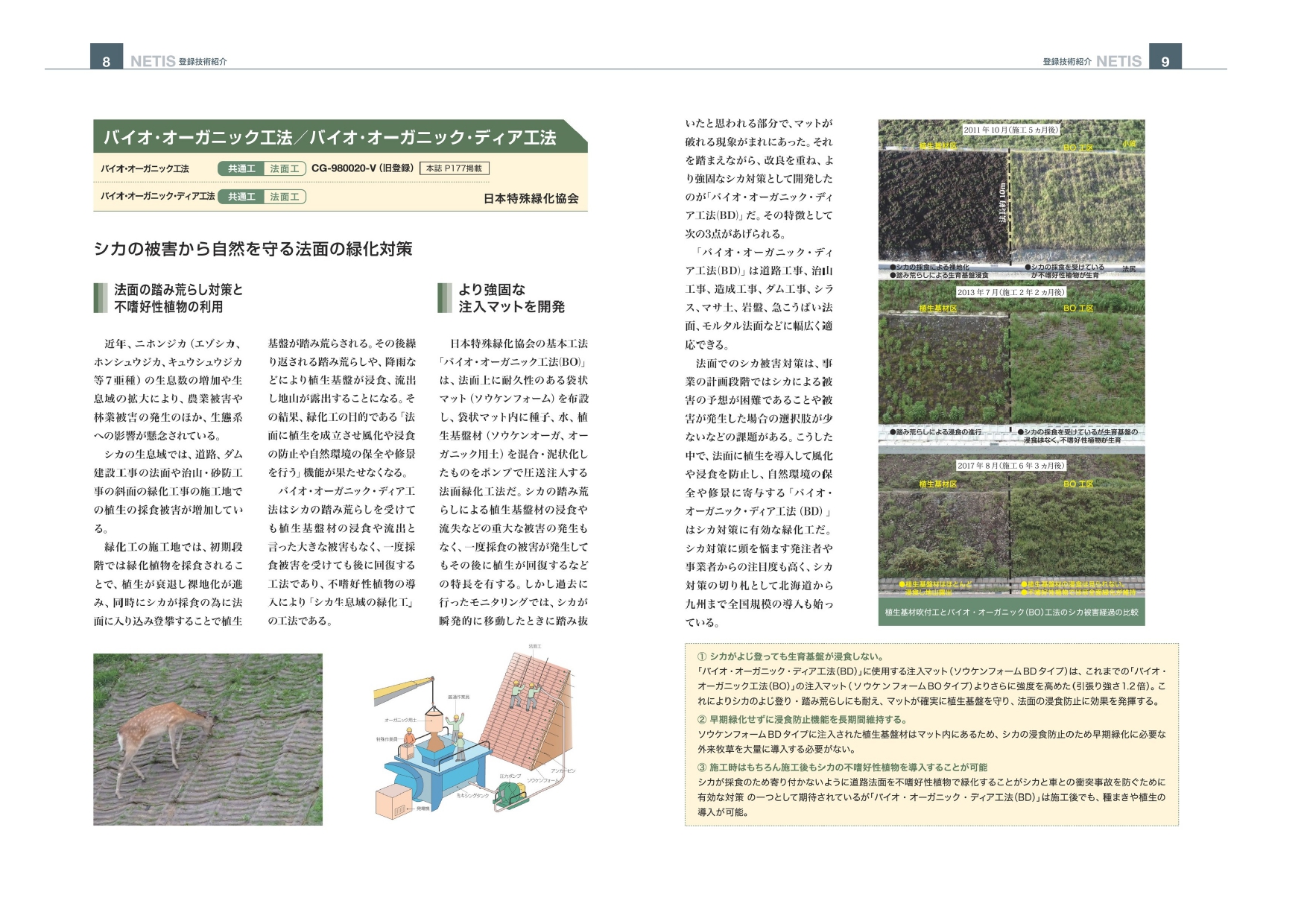Click the green bar beside より強固な heading
1307x924 pixels.
pyautogui.click(x=444, y=298)
